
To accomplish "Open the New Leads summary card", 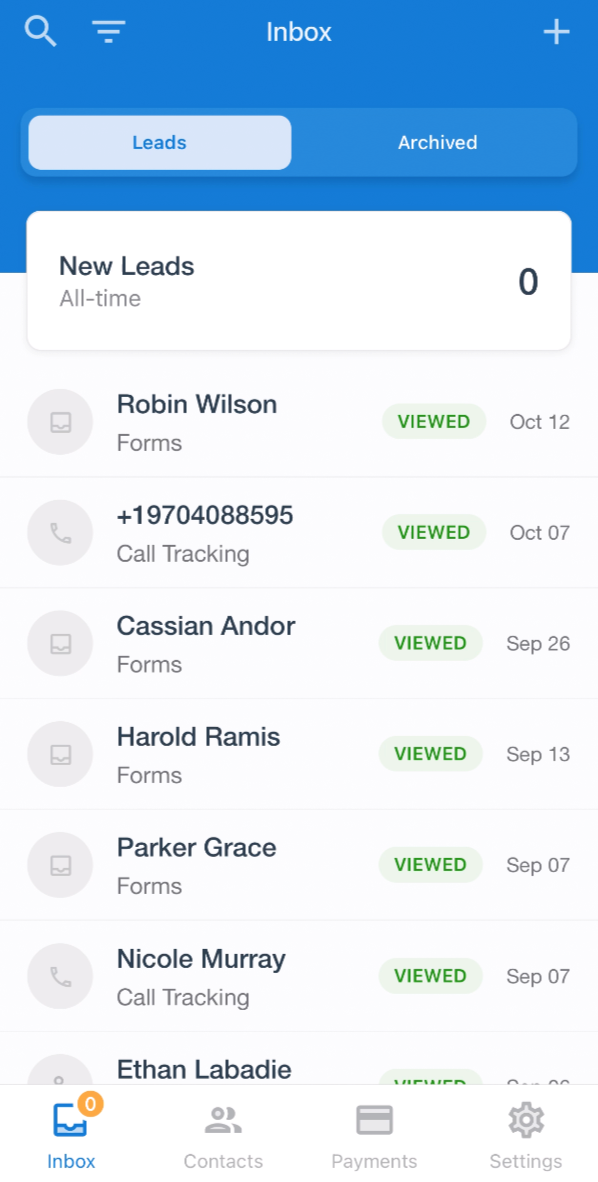I will coord(298,280).
